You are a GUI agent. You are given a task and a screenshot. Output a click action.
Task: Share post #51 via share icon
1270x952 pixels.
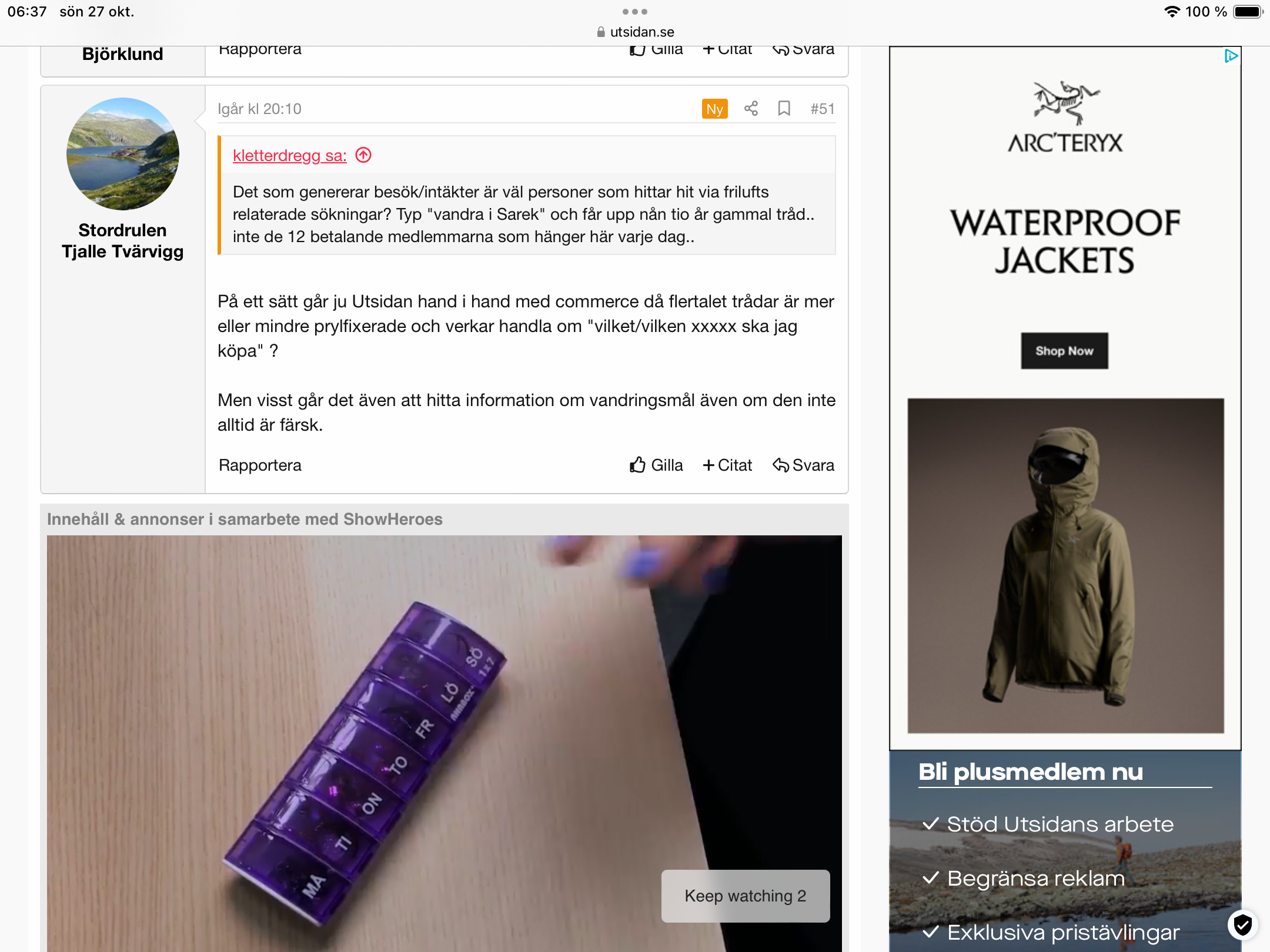751,109
